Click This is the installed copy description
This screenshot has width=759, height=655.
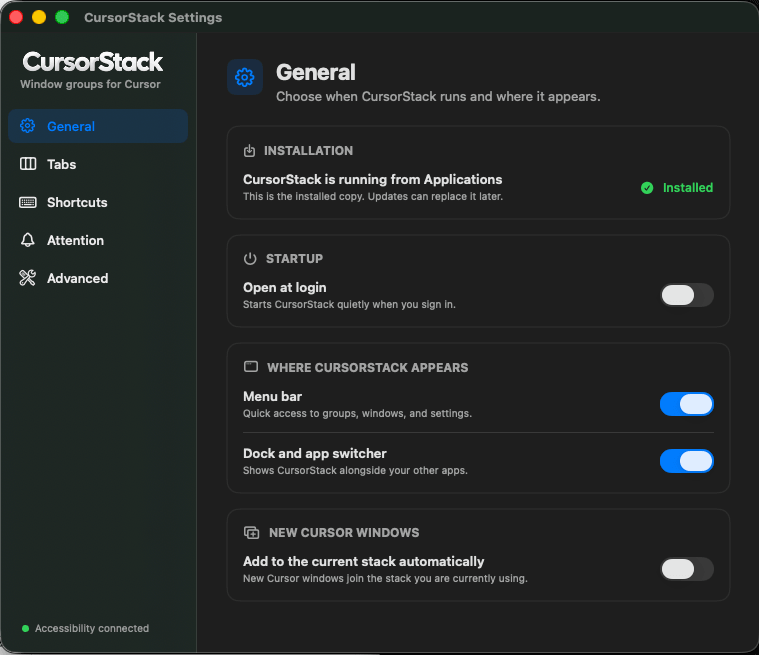tap(373, 197)
